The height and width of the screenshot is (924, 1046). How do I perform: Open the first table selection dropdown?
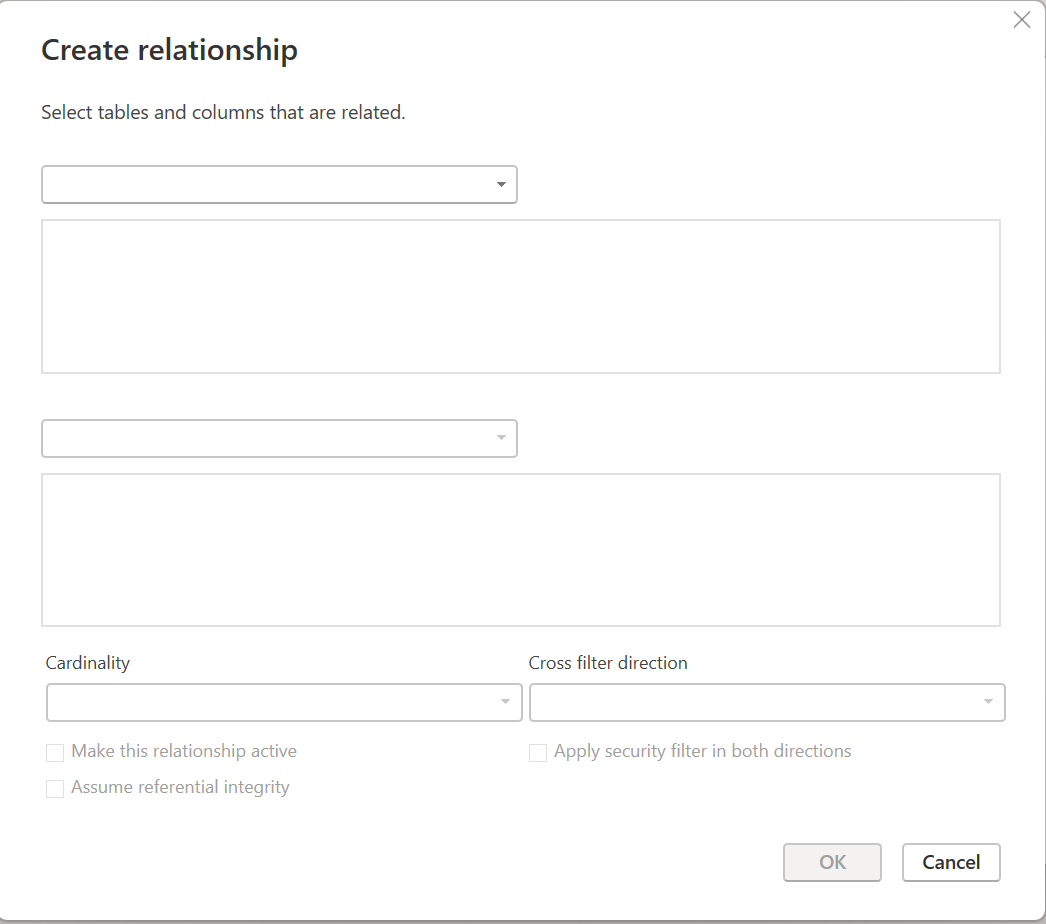click(x=280, y=185)
